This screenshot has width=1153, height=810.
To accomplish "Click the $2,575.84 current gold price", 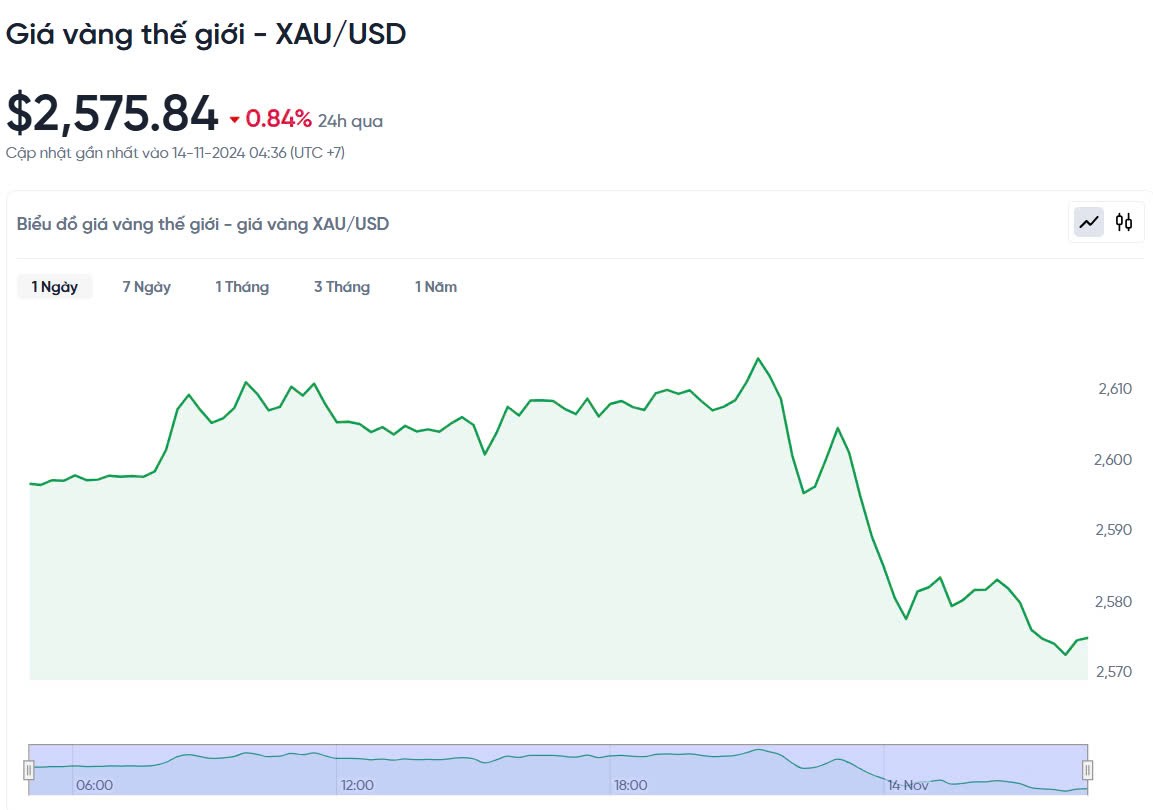I will point(112,113).
